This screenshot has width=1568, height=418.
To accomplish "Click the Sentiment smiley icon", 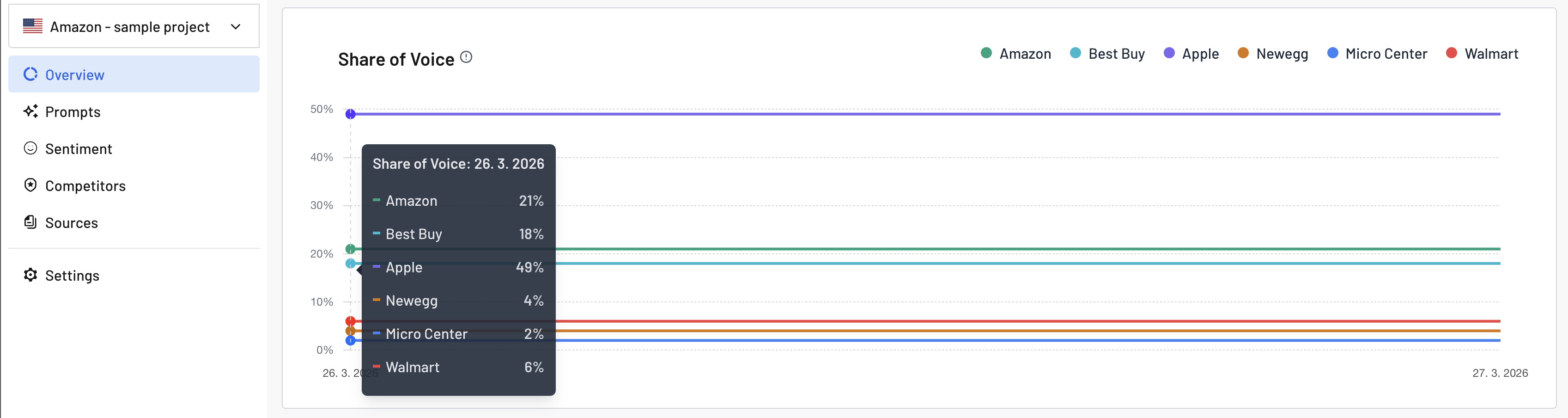I will pos(30,149).
